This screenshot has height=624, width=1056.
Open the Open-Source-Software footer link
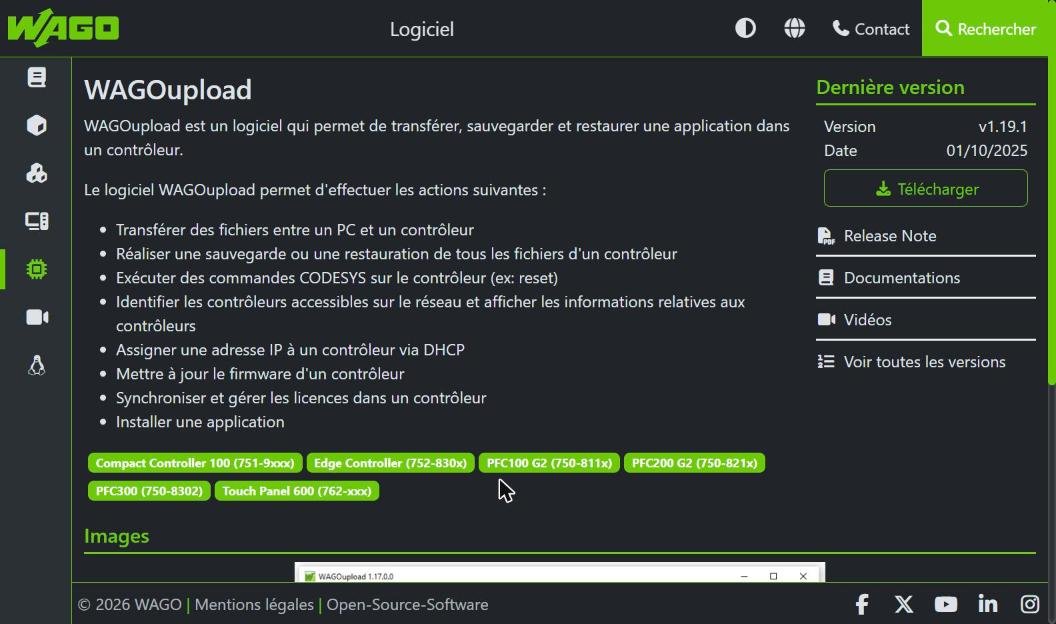tap(407, 604)
